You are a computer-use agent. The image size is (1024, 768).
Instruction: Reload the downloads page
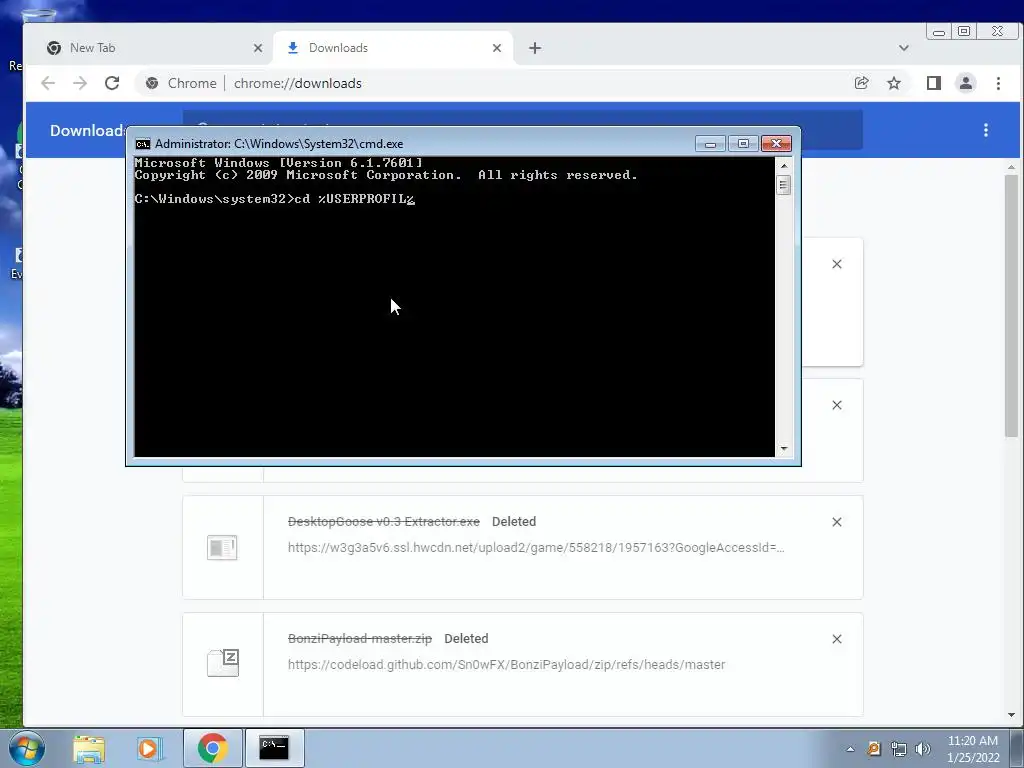112,83
